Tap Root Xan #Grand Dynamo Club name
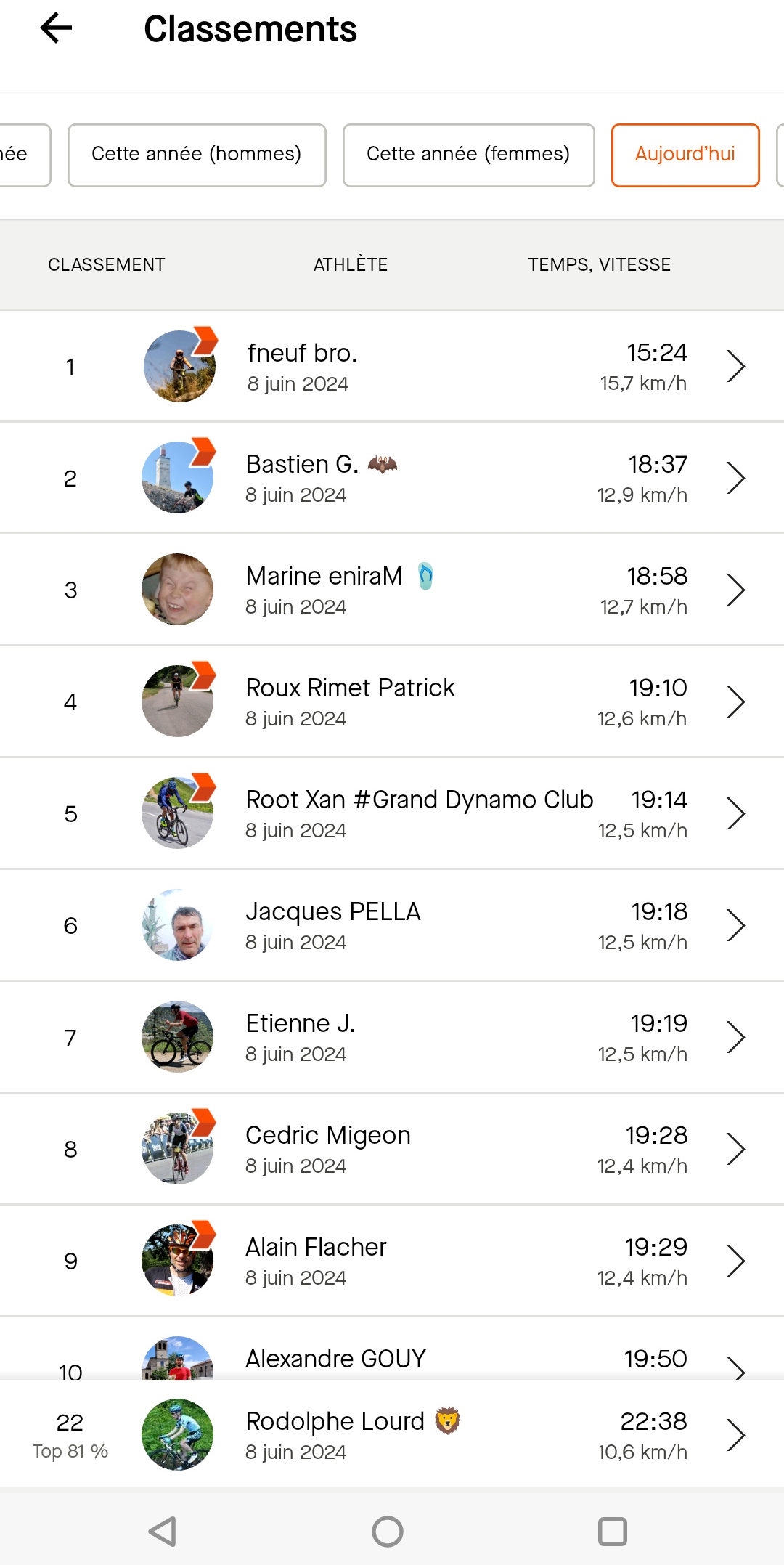The image size is (784, 1565). tap(420, 800)
